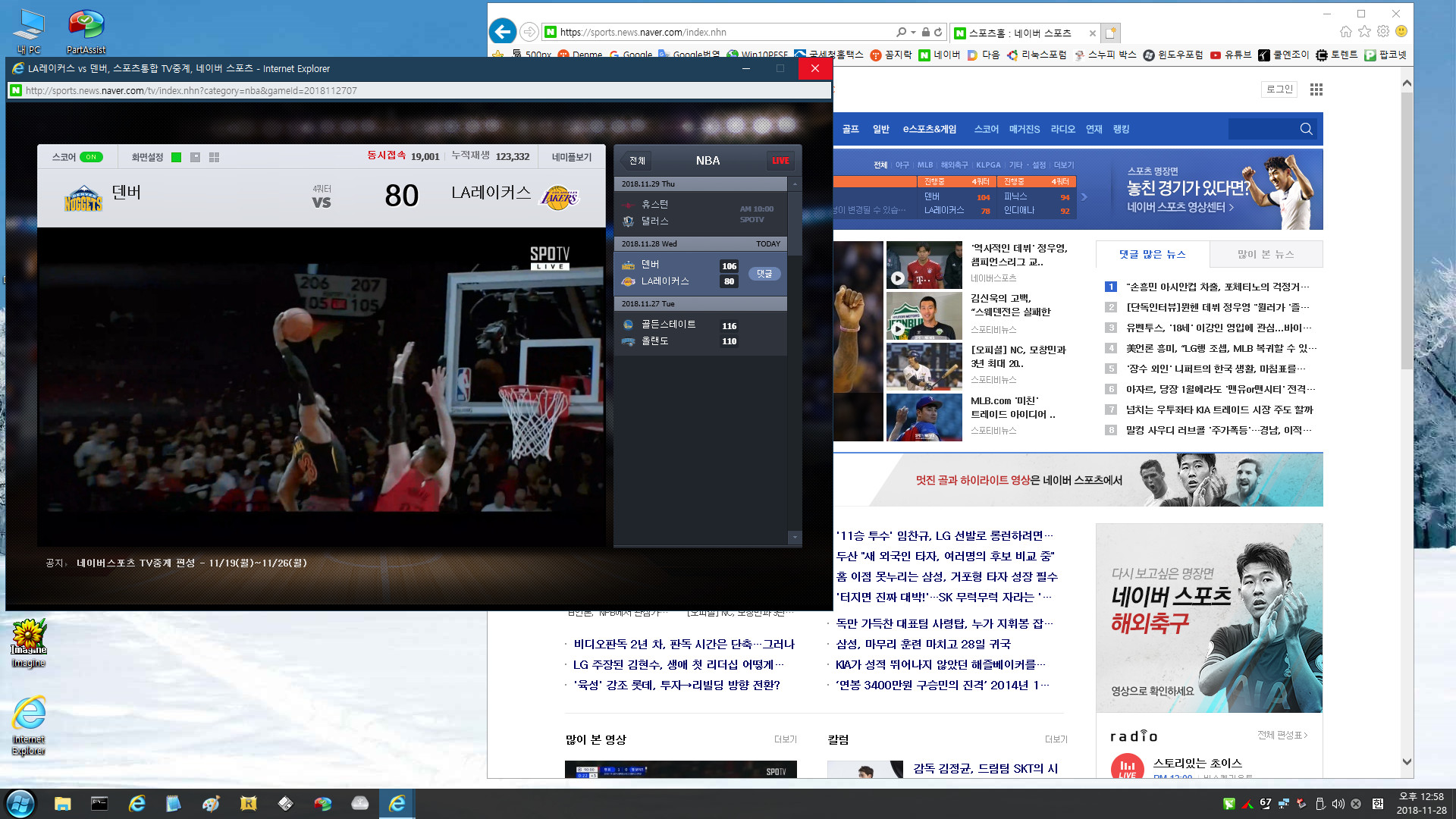Click the security lock icon in the address bar

click(x=925, y=32)
